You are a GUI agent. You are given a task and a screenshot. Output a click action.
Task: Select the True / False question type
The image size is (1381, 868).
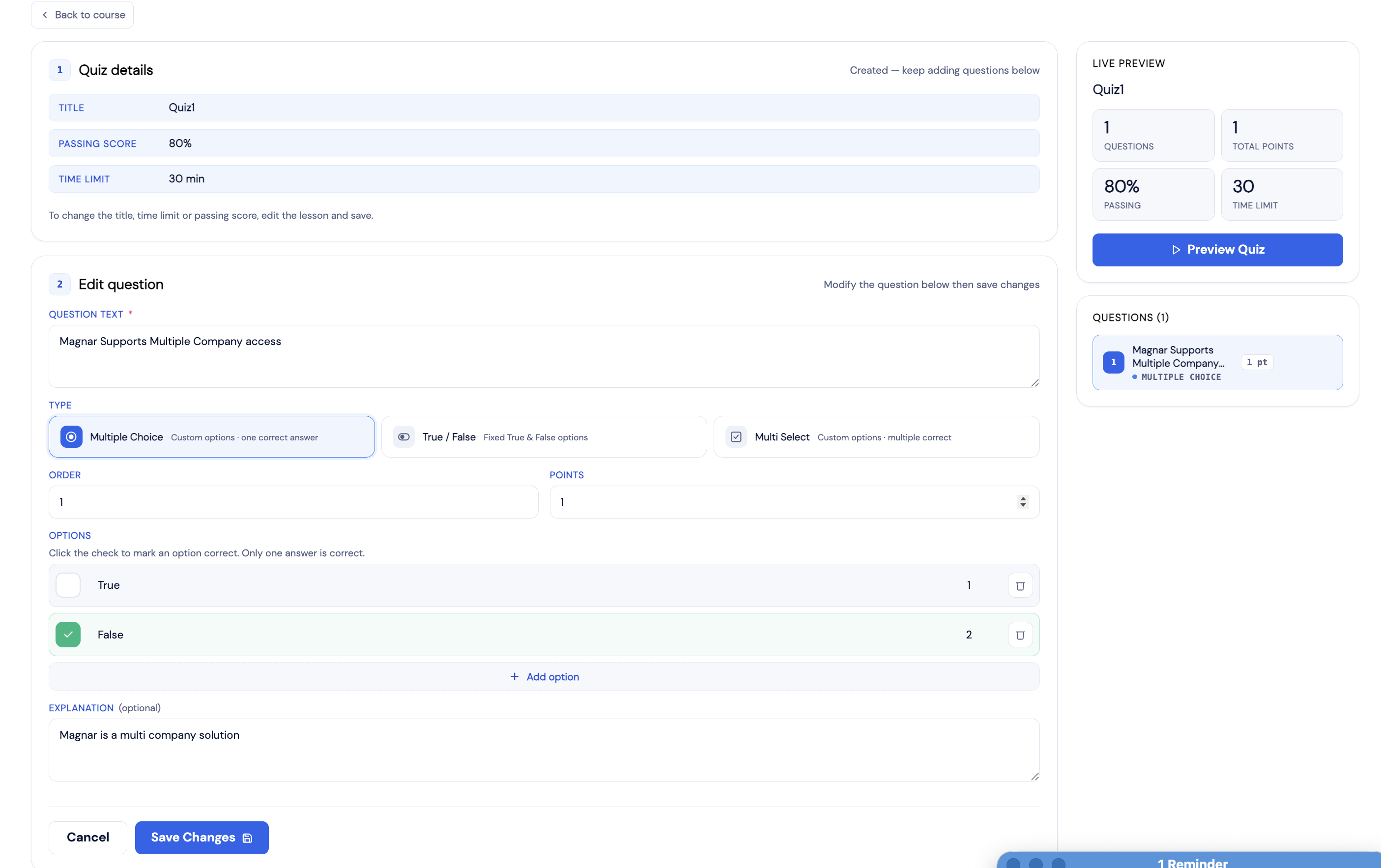(x=544, y=436)
